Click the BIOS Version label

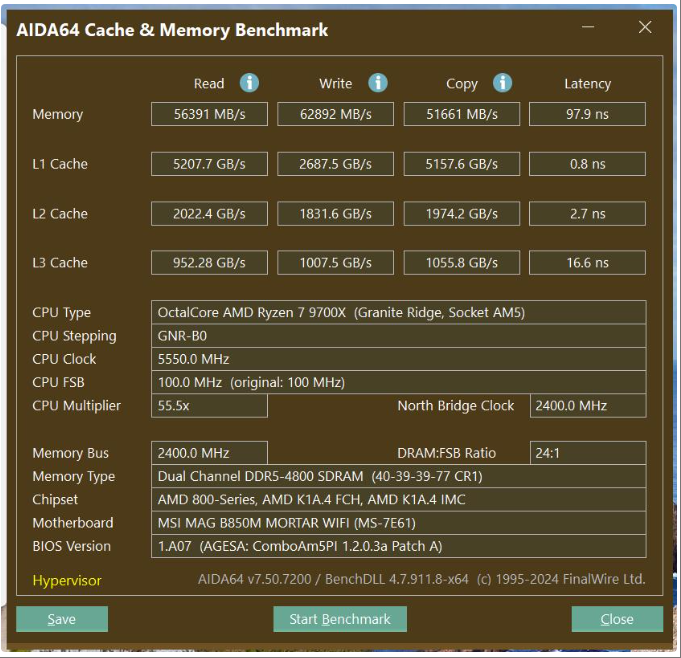(72, 546)
